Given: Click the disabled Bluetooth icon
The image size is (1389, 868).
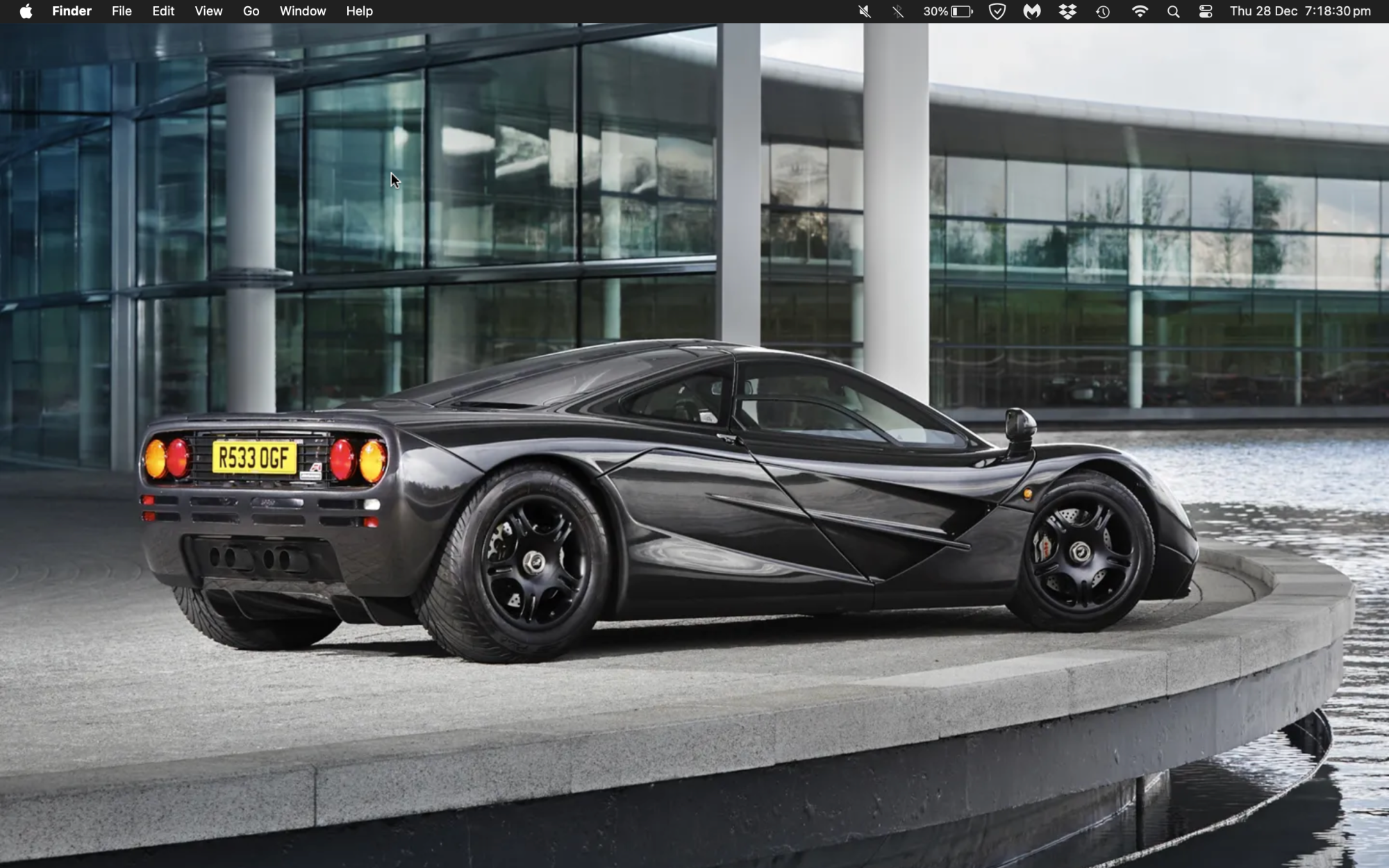Looking at the screenshot, I should click(x=898, y=11).
